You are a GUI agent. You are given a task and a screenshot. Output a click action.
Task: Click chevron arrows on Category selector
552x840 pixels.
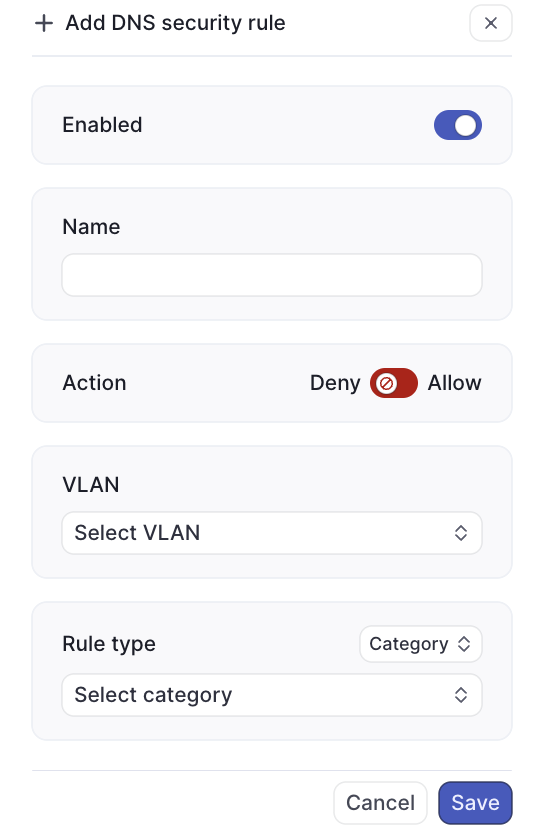[x=464, y=644]
